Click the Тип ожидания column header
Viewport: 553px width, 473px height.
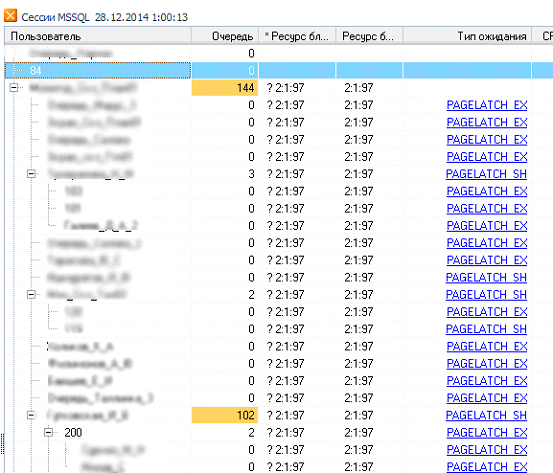pyautogui.click(x=467, y=36)
